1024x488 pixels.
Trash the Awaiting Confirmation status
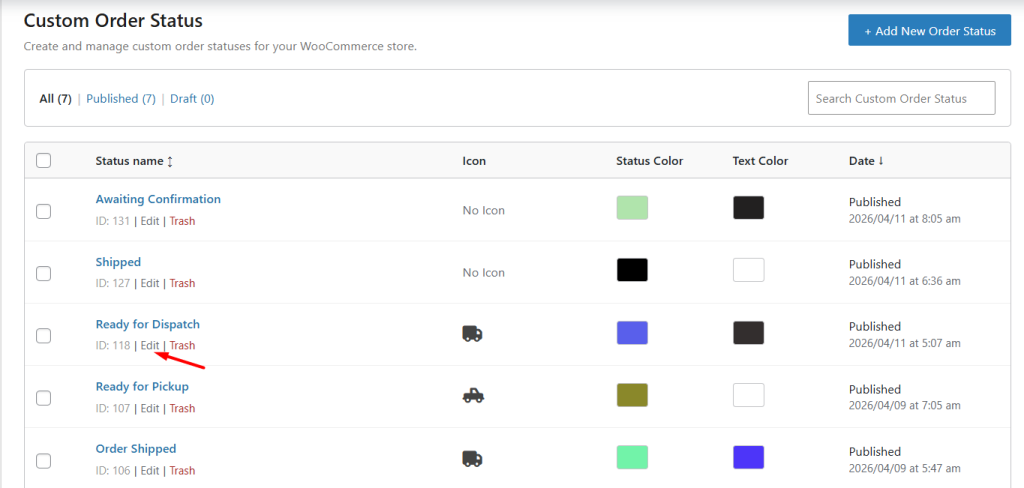click(182, 221)
